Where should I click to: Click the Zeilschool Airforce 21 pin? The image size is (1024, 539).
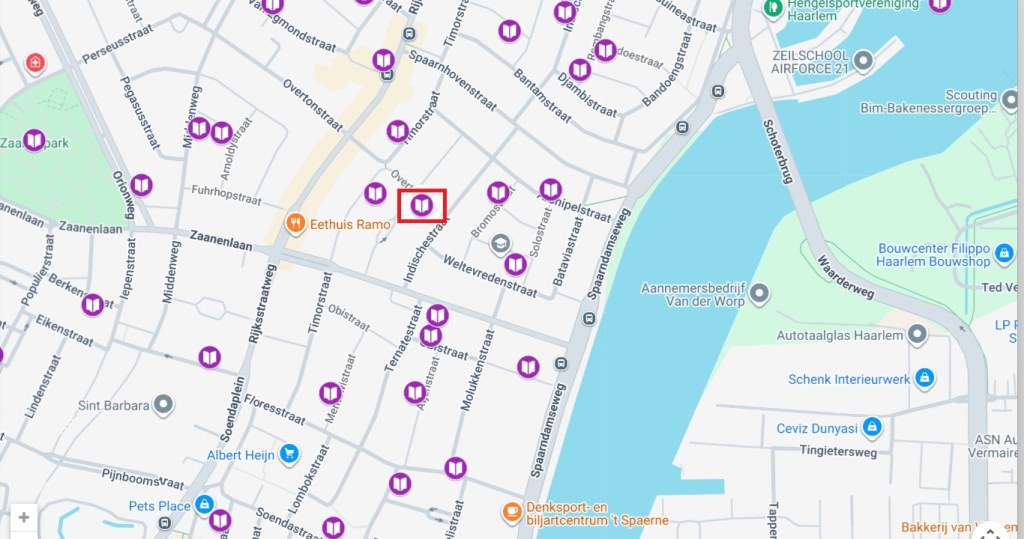pyautogui.click(x=863, y=61)
